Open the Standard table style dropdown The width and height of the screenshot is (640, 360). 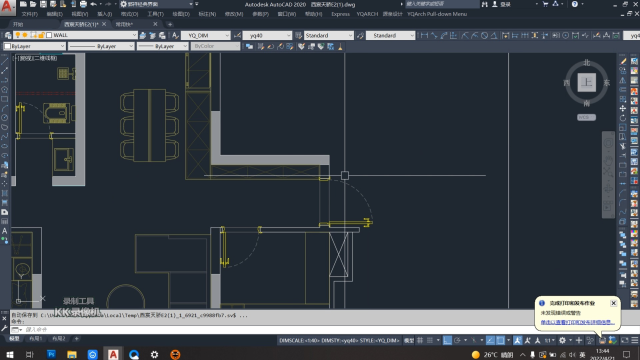point(329,36)
